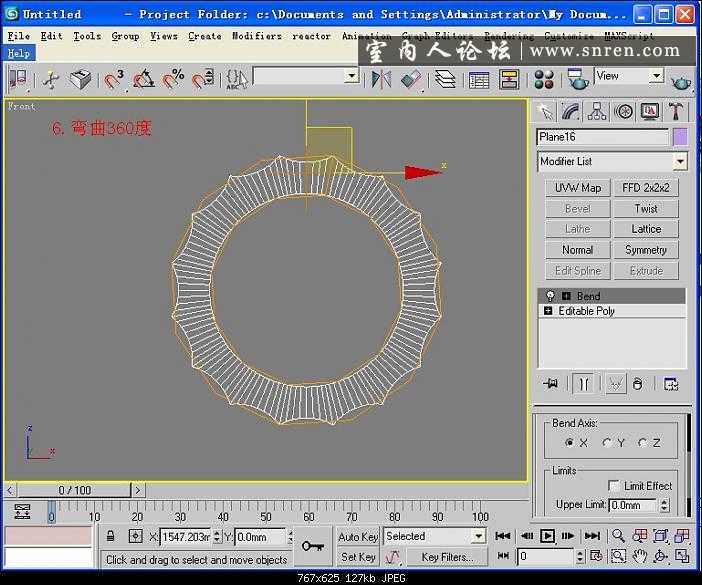This screenshot has height=585, width=702.
Task: Toggle Set Key mode button
Action: [358, 557]
